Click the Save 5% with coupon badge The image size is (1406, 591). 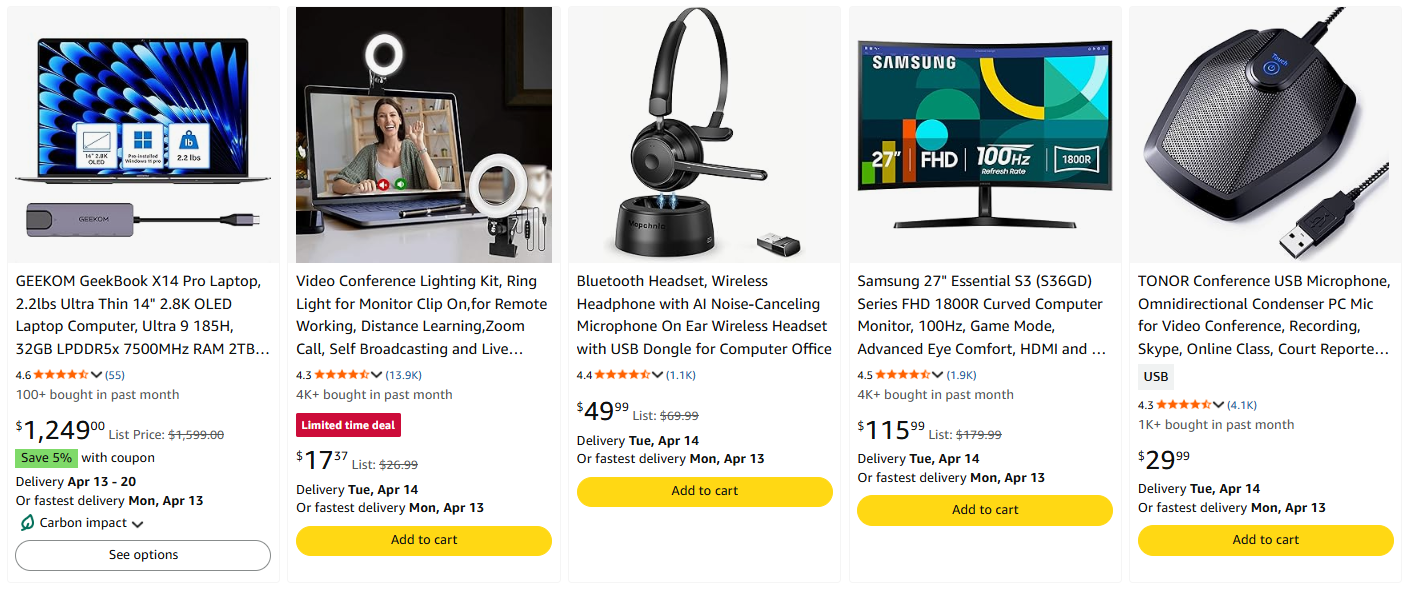(46, 457)
